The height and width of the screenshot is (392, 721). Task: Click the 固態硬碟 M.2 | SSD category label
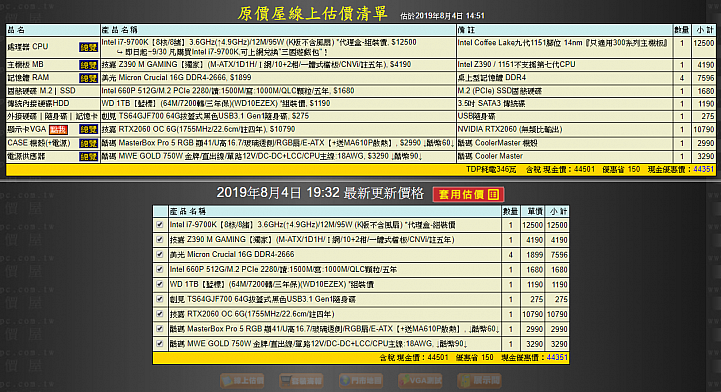41,91
